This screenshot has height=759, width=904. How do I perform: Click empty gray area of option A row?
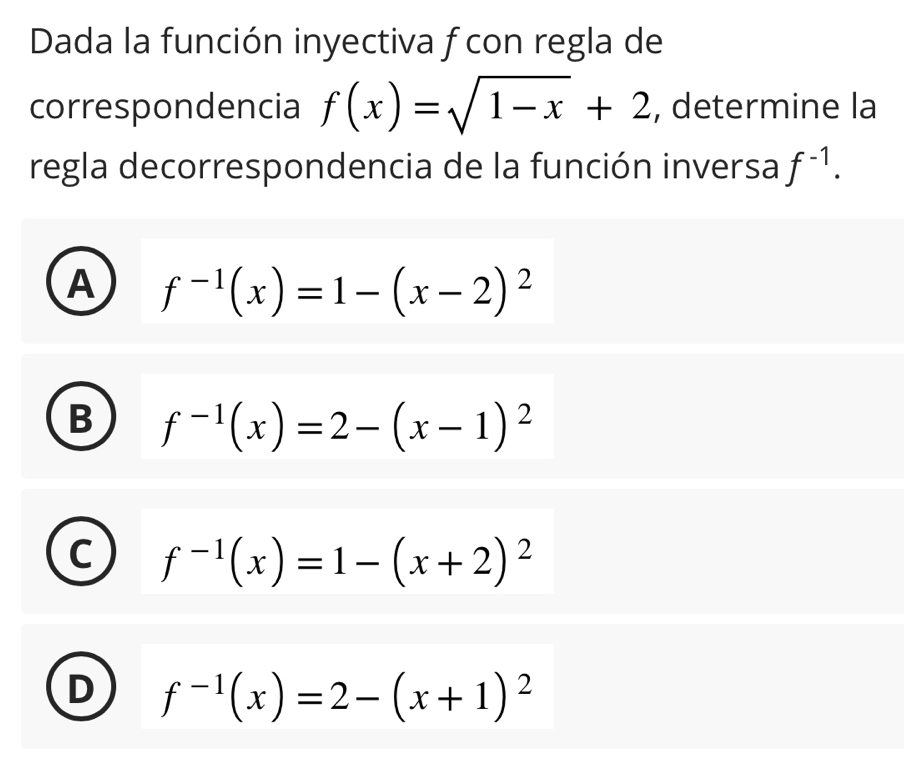coord(726,281)
